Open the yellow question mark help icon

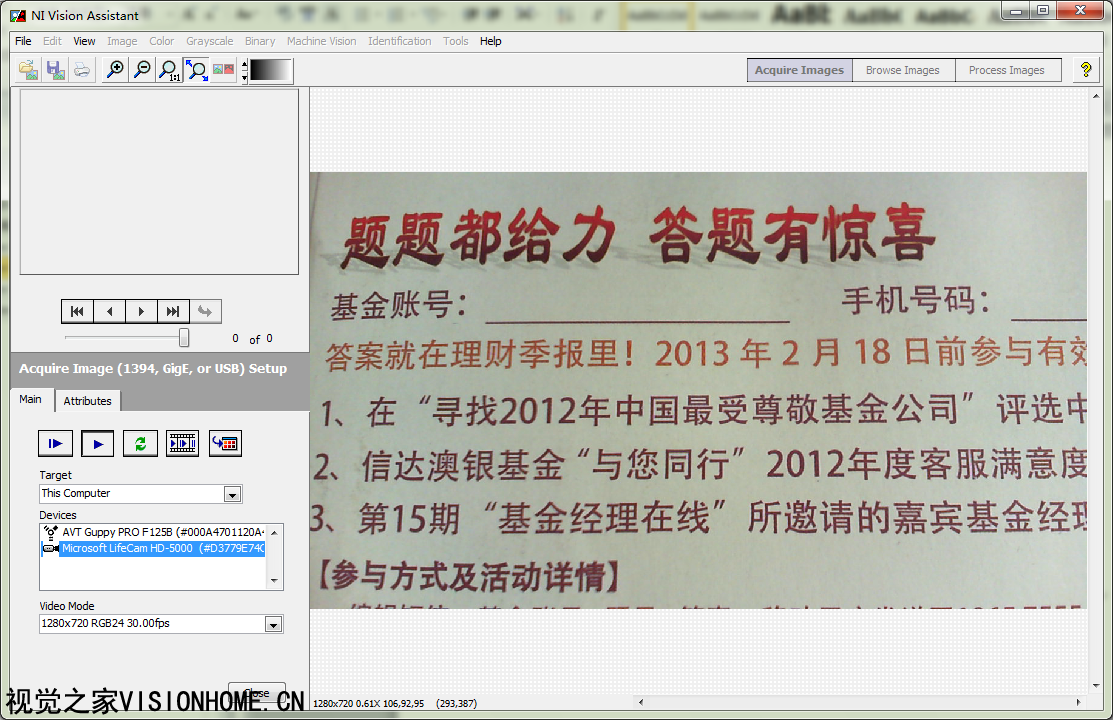[x=1085, y=70]
